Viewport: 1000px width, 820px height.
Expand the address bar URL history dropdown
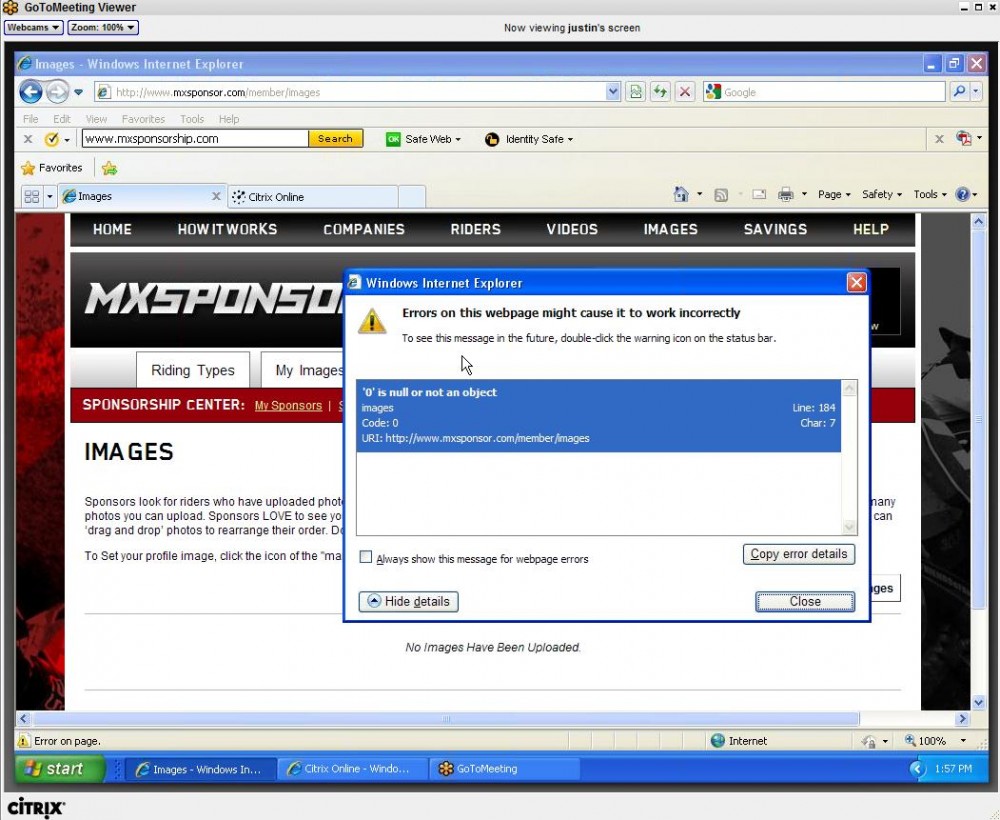pyautogui.click(x=613, y=92)
